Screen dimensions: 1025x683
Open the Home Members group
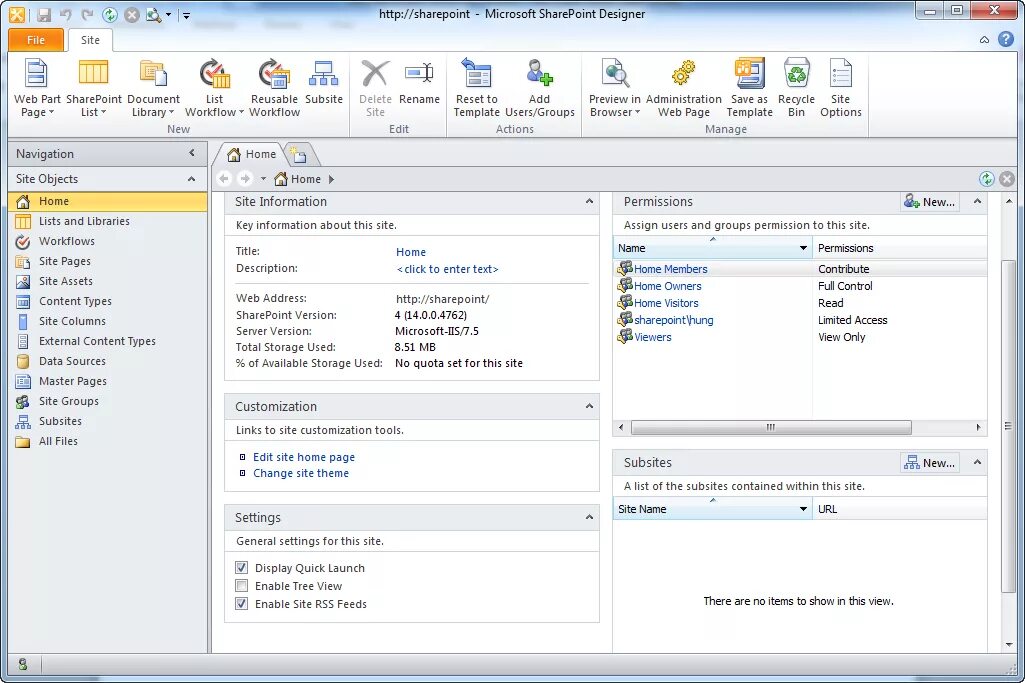[x=671, y=269]
